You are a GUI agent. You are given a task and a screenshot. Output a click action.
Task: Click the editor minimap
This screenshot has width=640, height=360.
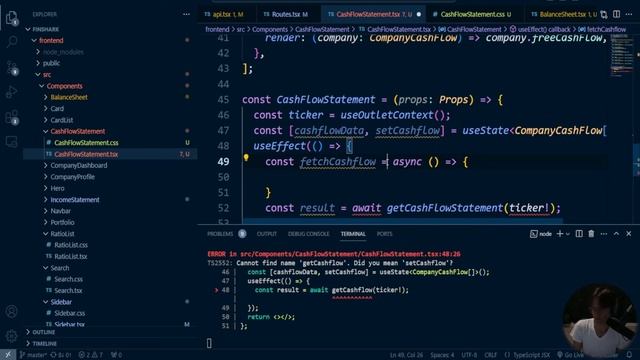click(622, 55)
